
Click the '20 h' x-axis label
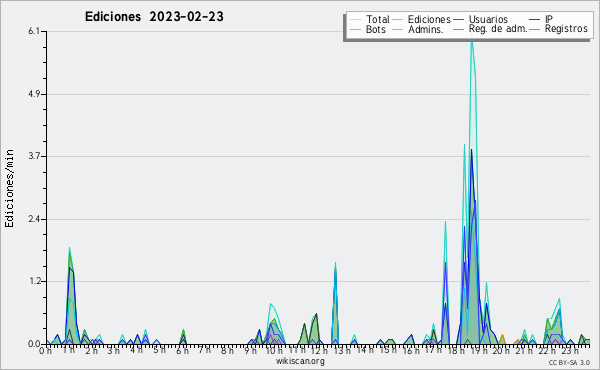[500, 350]
